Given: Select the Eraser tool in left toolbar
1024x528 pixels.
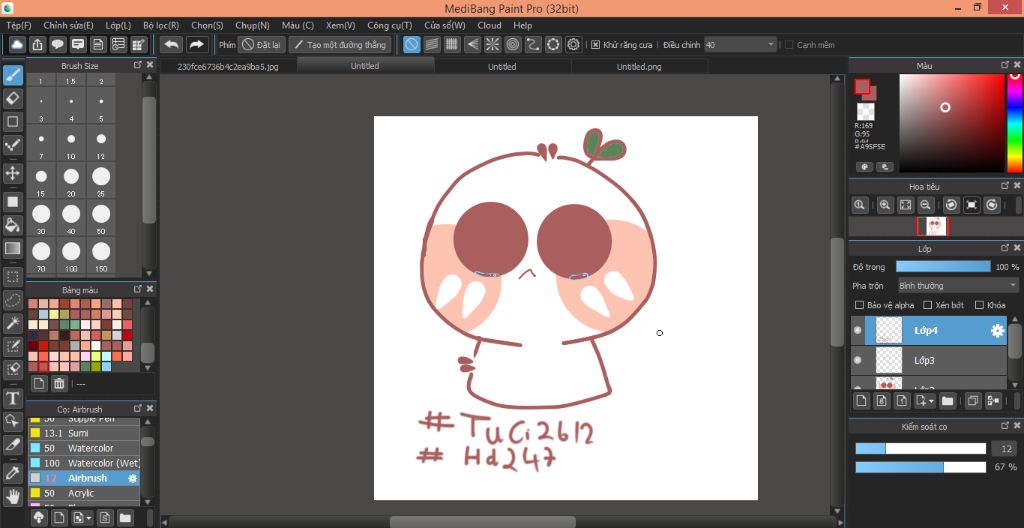Looking at the screenshot, I should tap(13, 98).
